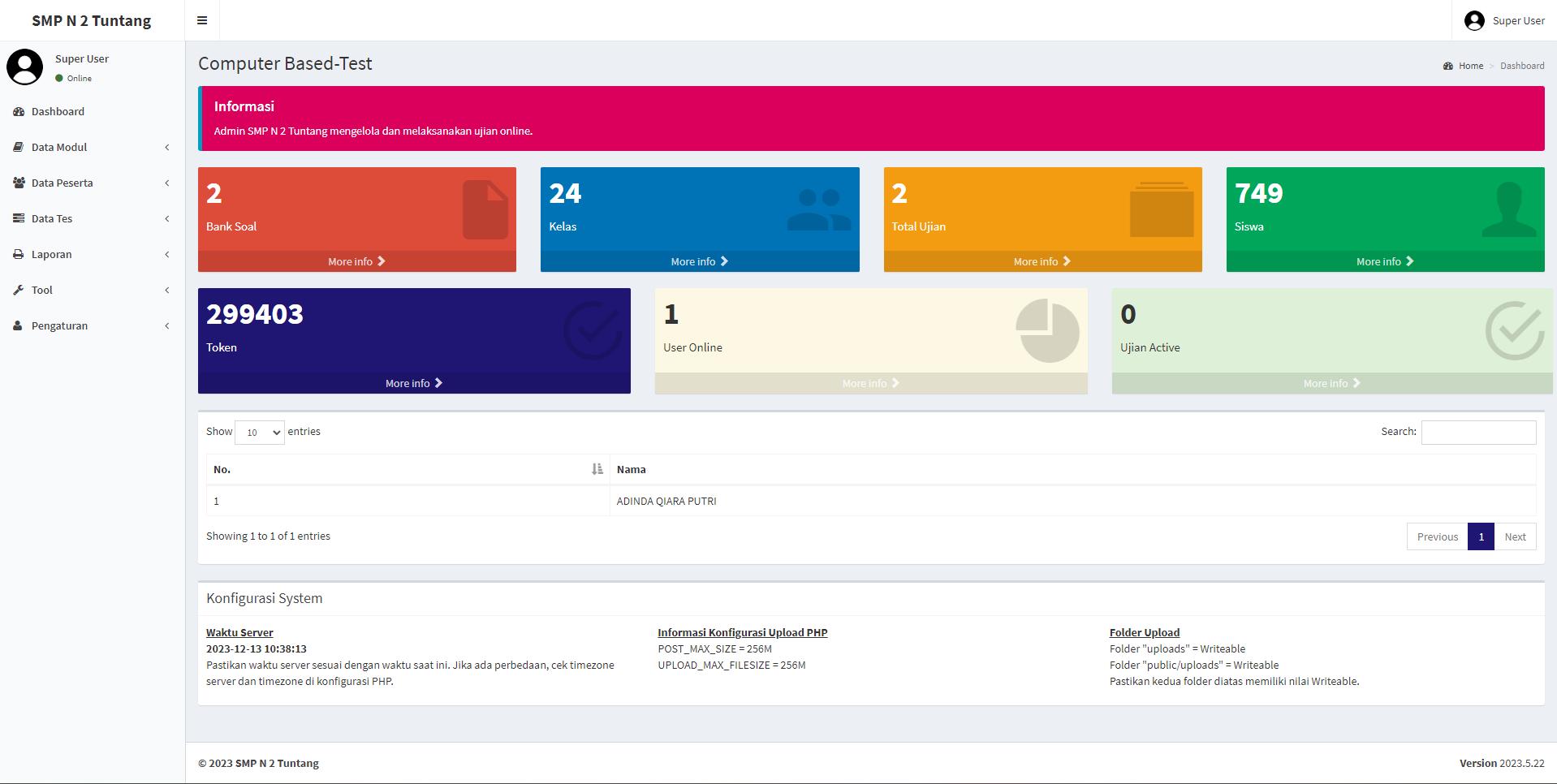Click the Showing 1 to 1 of 1 entries text

(x=268, y=536)
